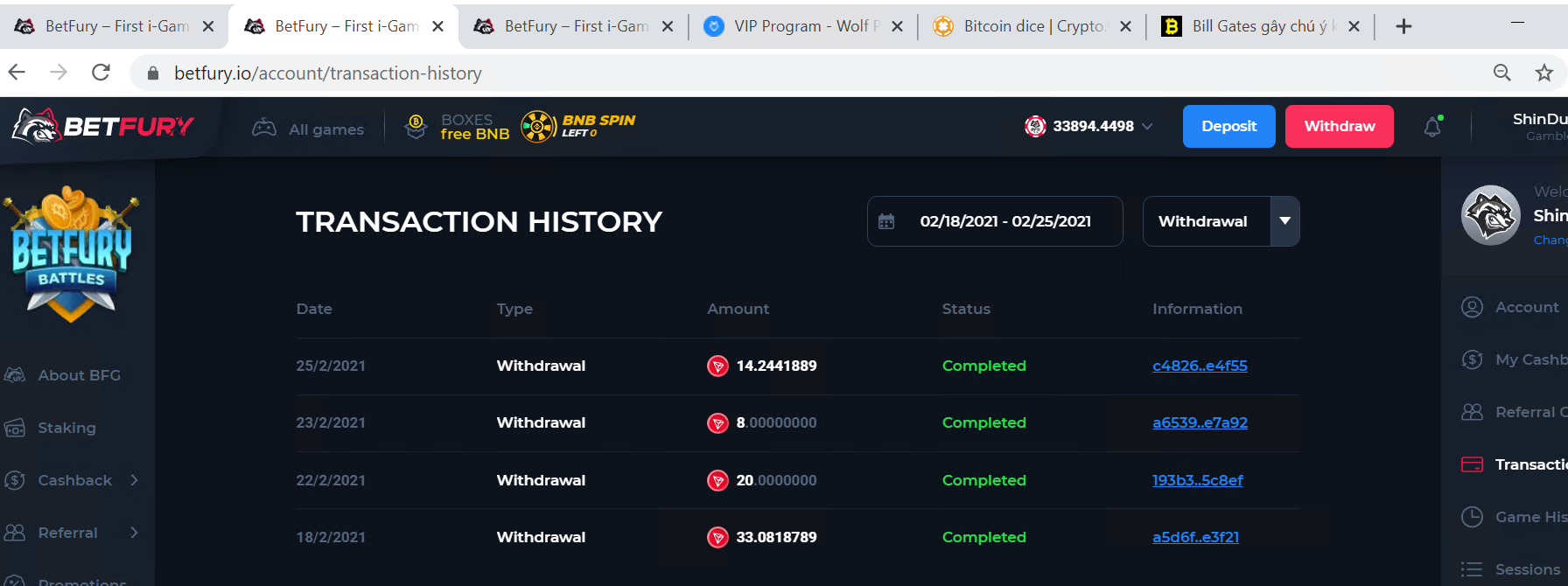Screen dimensions: 1568x586
Task: Open transaction hash 193b3..5c8ef
Action: coord(1197,480)
